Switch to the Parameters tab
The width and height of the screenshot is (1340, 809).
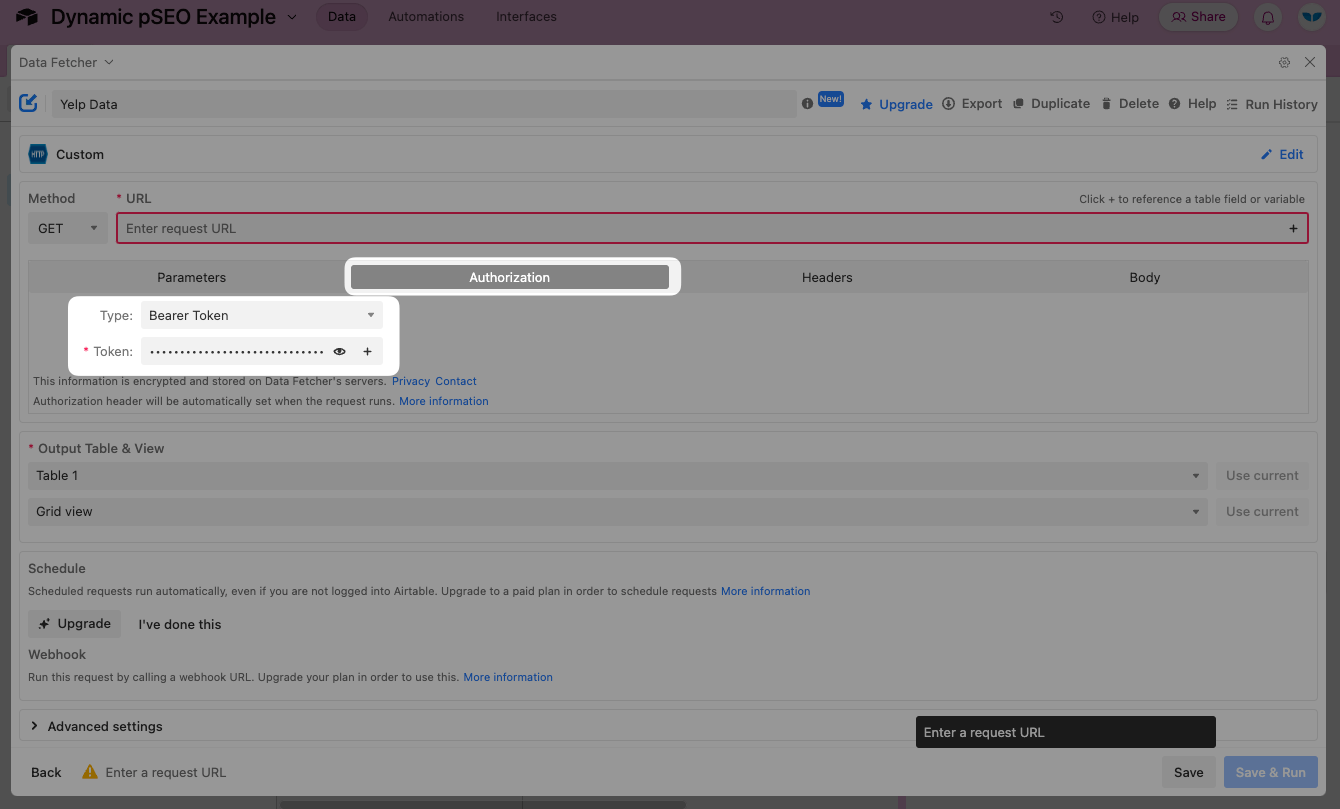[191, 277]
